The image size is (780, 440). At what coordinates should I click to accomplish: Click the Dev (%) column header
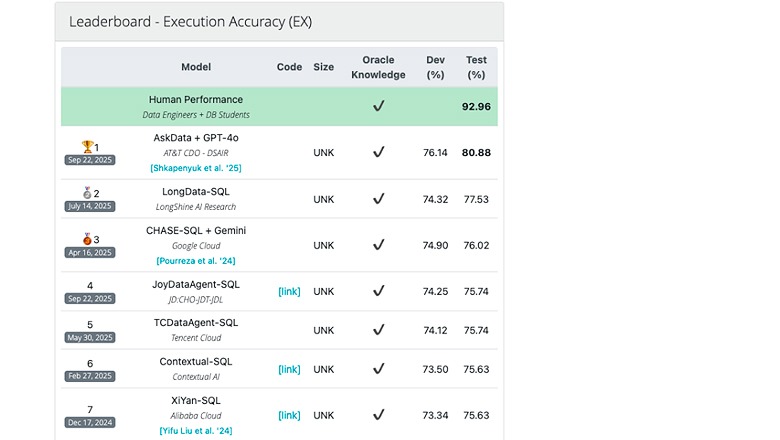pyautogui.click(x=435, y=67)
